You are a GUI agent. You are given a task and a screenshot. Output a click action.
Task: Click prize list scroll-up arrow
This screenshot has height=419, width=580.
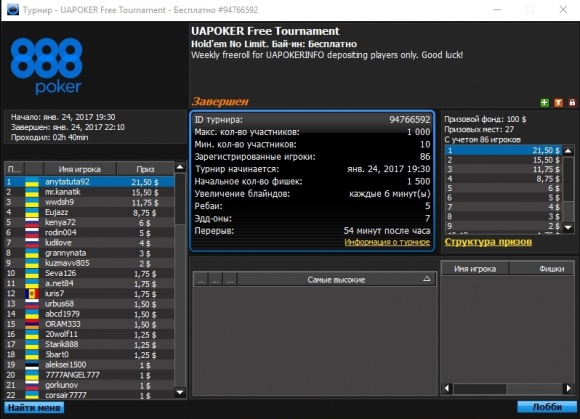(x=568, y=151)
